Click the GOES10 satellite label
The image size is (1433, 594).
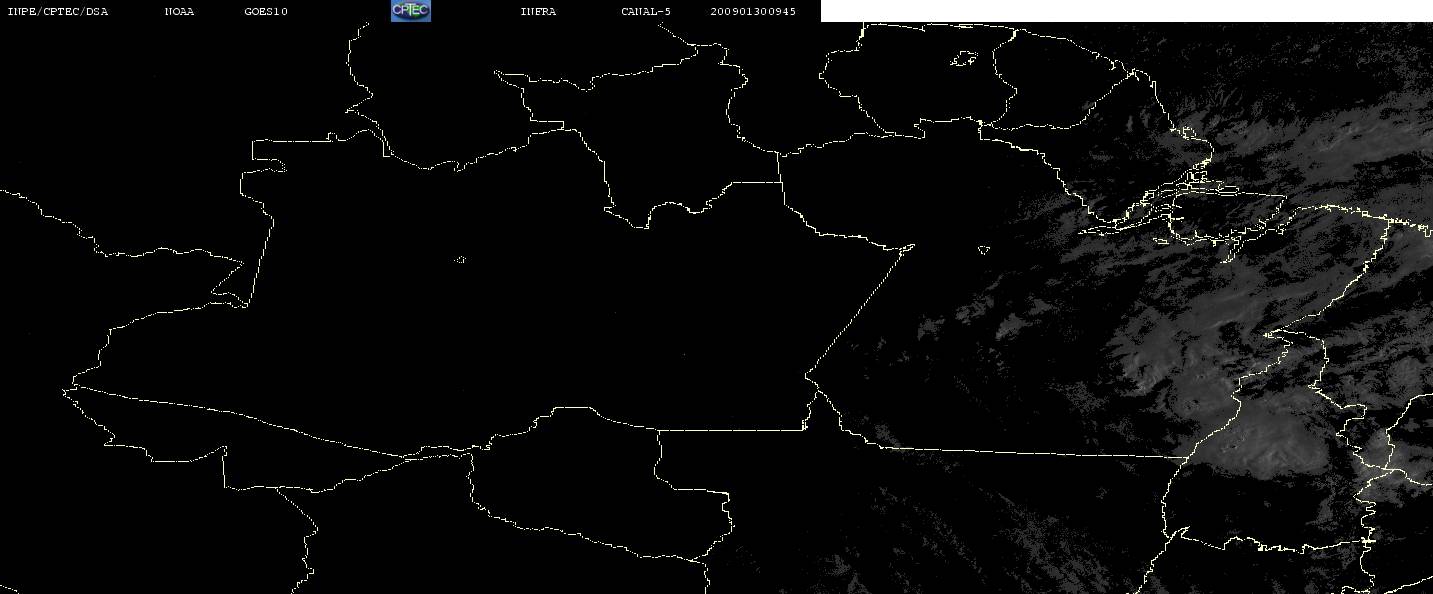pos(266,11)
